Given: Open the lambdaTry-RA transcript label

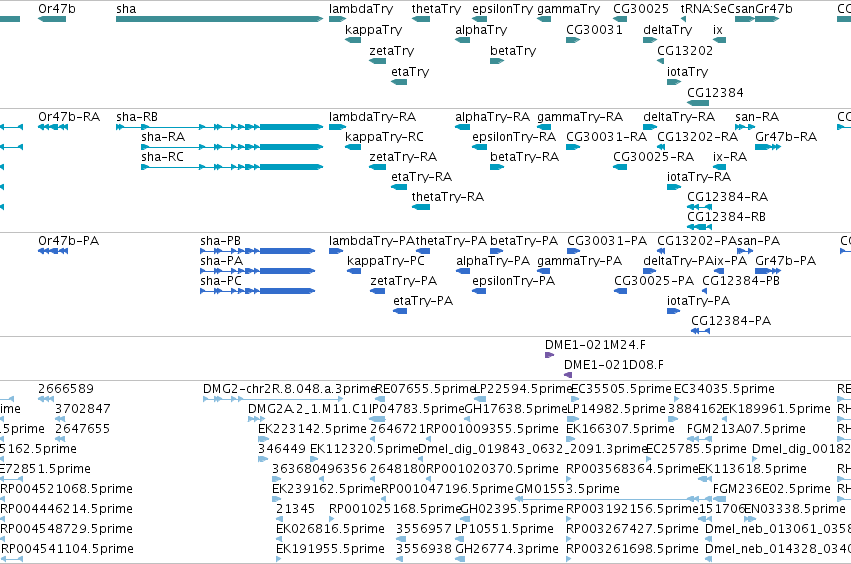Looking at the screenshot, I should pos(372,117).
